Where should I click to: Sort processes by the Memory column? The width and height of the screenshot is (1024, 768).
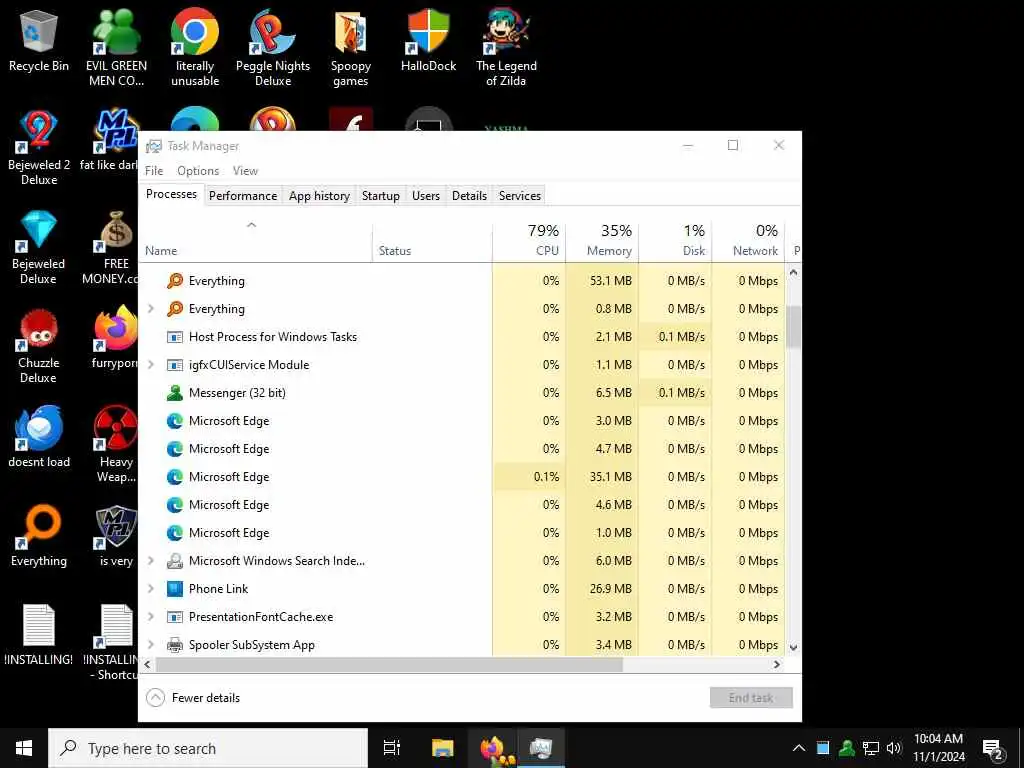(602, 240)
